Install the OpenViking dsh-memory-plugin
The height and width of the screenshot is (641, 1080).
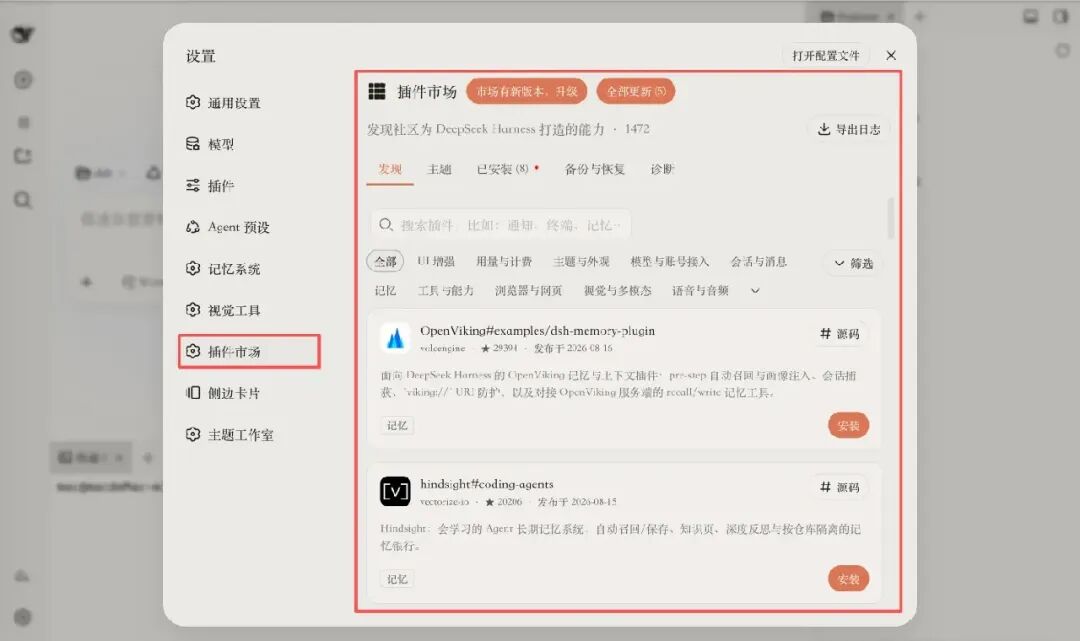click(x=848, y=425)
